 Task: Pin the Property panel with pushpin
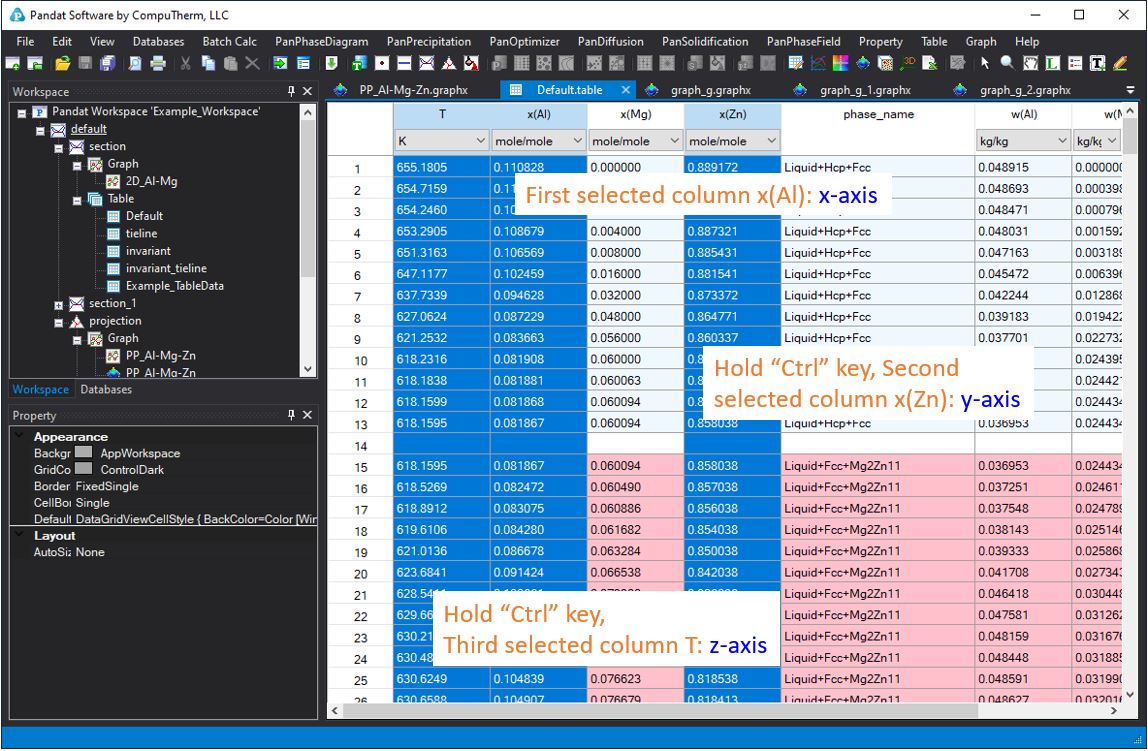click(x=291, y=415)
